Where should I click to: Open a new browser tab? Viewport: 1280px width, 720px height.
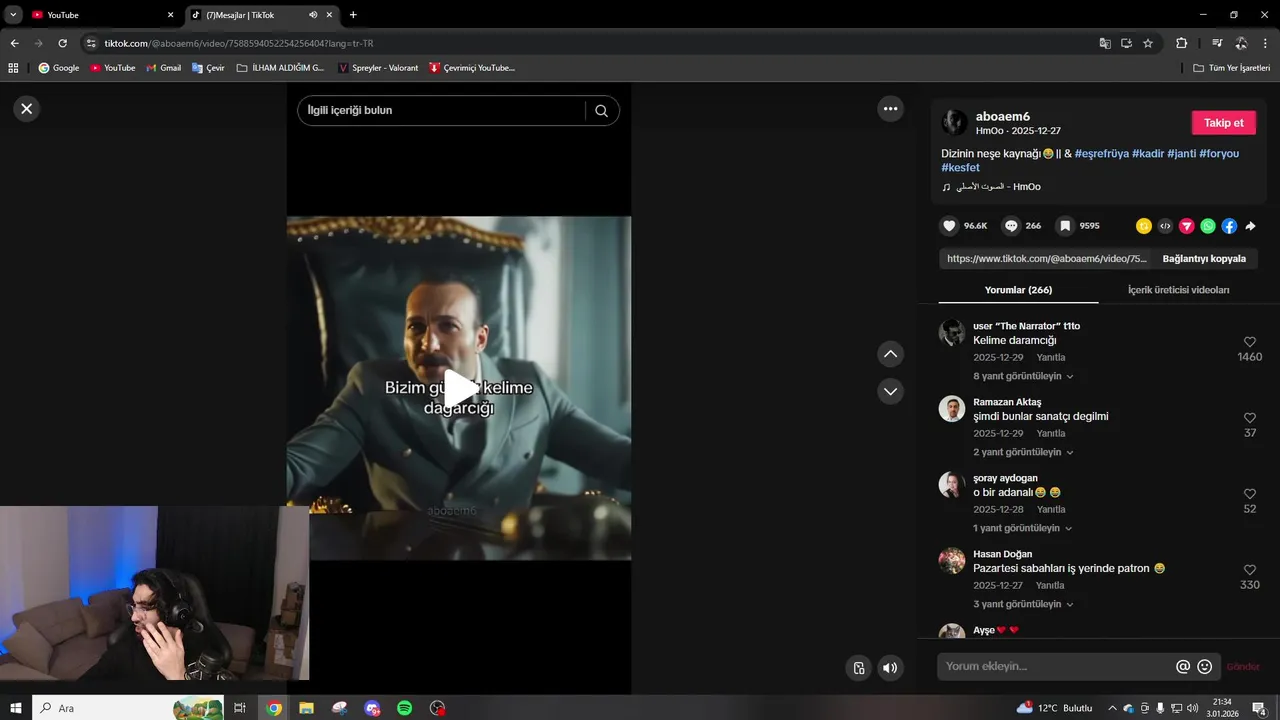353,15
